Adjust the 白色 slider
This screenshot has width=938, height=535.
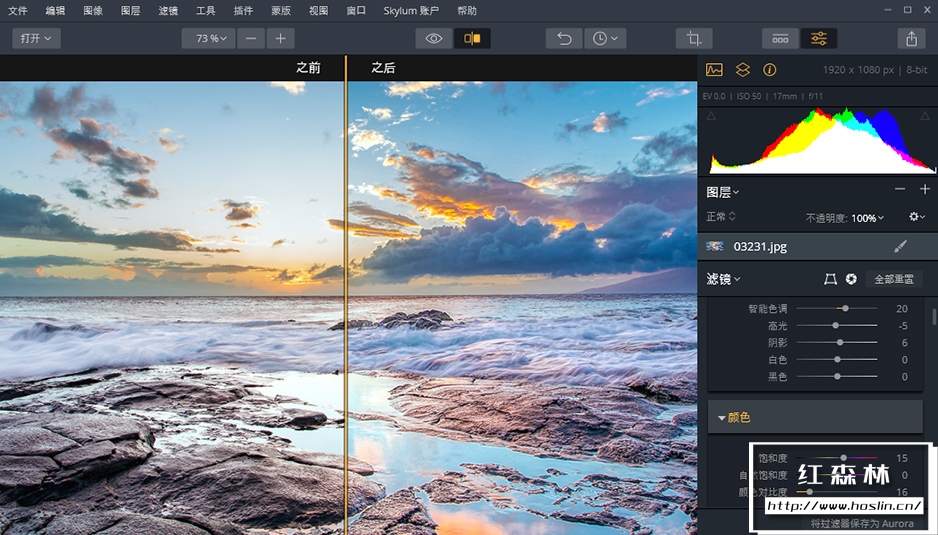pos(837,359)
